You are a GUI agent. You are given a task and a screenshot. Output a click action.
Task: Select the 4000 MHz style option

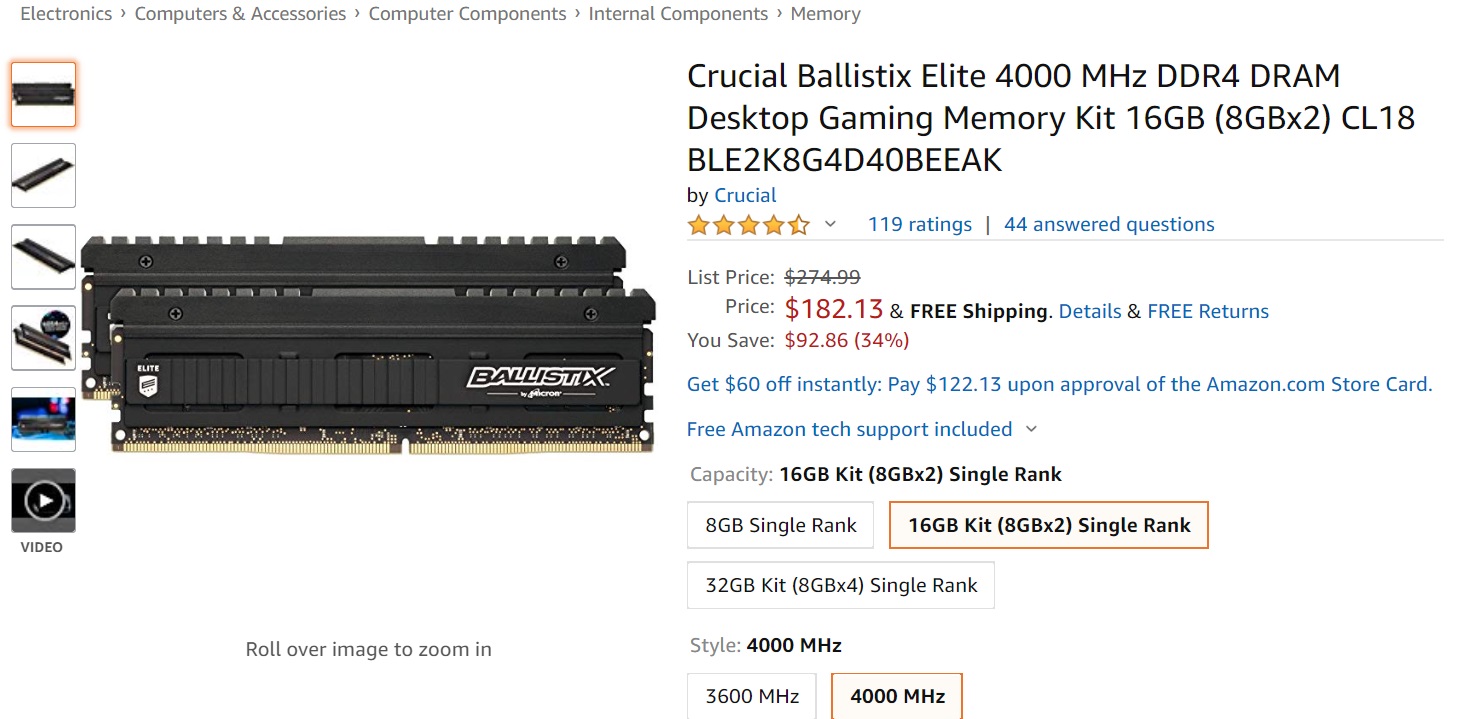pyautogui.click(x=897, y=696)
